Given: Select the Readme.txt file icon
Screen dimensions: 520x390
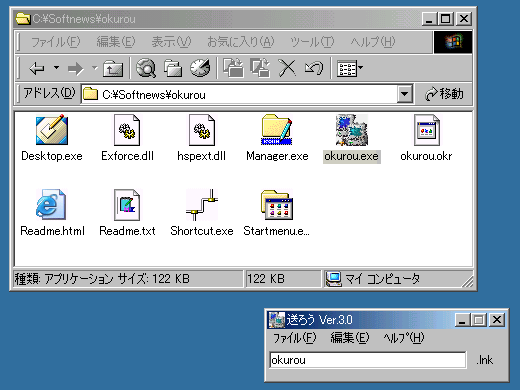Looking at the screenshot, I should 127,205.
